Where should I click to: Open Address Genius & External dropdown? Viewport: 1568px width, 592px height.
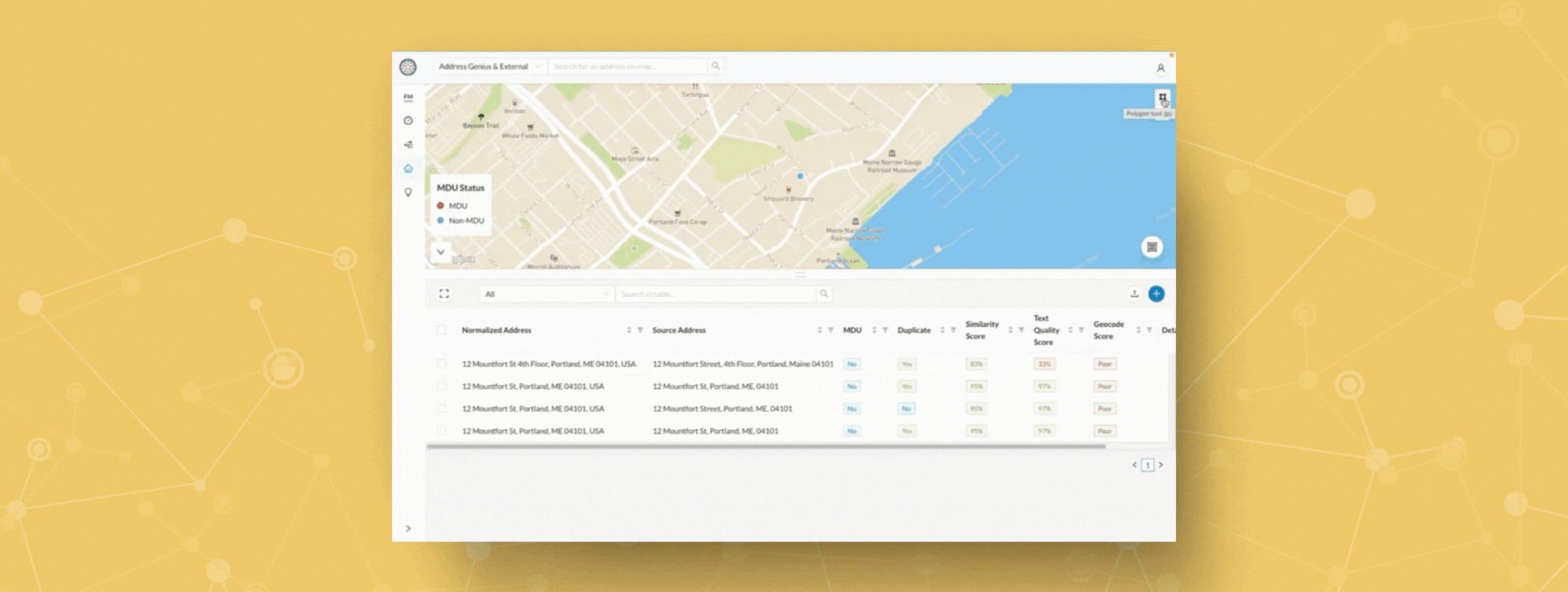[x=489, y=66]
